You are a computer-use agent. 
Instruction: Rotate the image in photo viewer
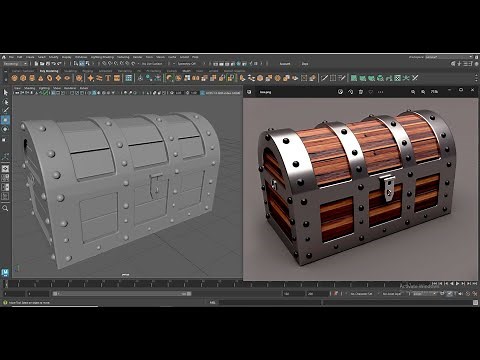click(x=350, y=92)
